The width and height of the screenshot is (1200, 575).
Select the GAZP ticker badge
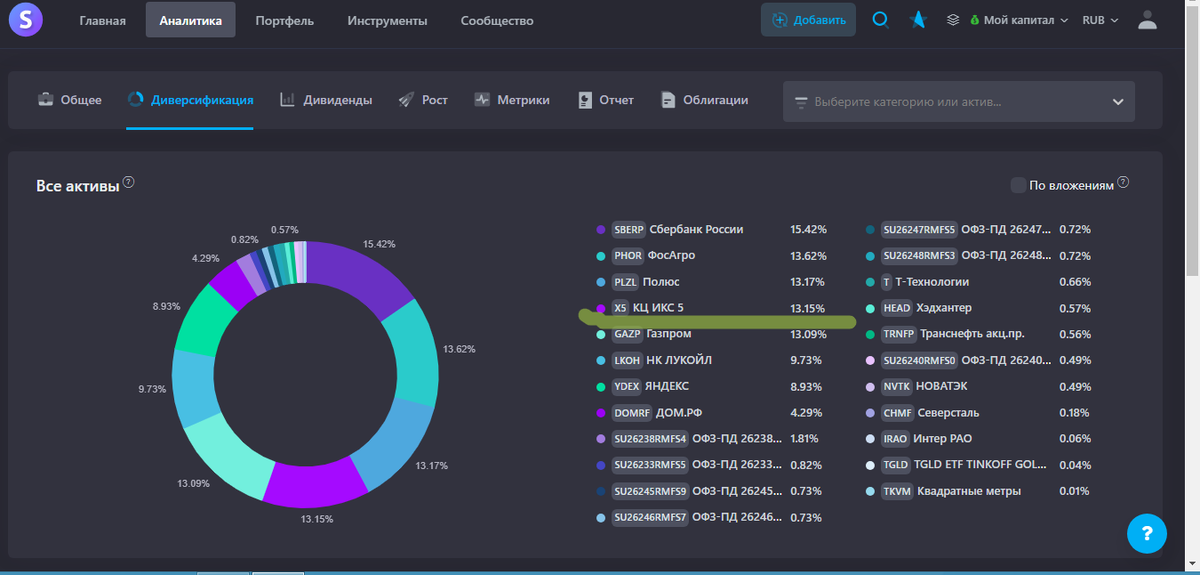(626, 334)
